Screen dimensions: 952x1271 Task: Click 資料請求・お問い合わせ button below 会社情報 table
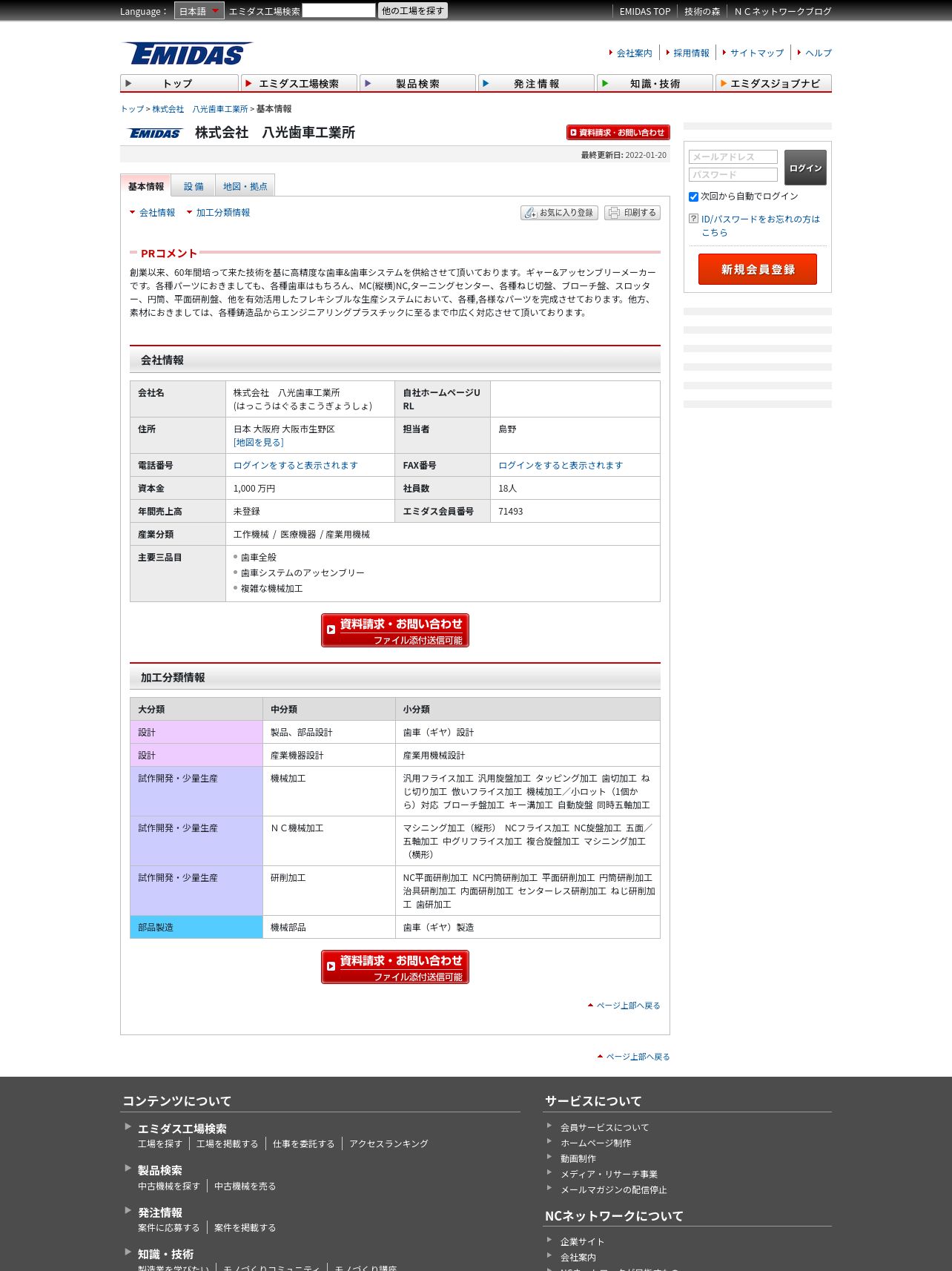(395, 630)
